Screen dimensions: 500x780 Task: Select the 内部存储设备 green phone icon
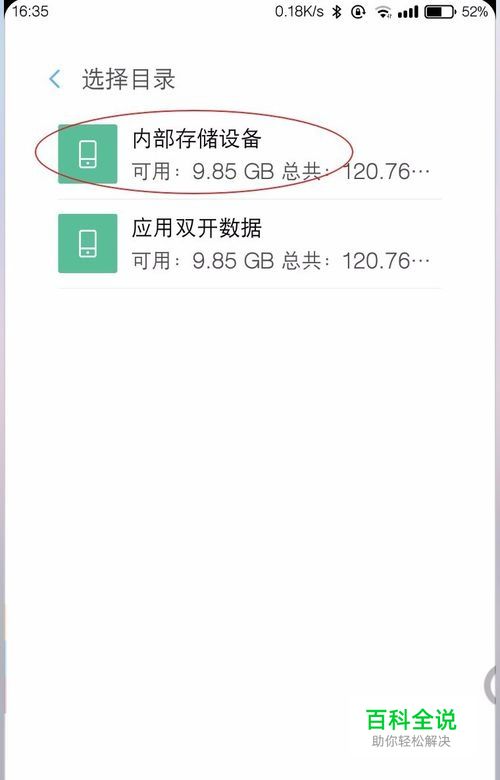(88, 154)
